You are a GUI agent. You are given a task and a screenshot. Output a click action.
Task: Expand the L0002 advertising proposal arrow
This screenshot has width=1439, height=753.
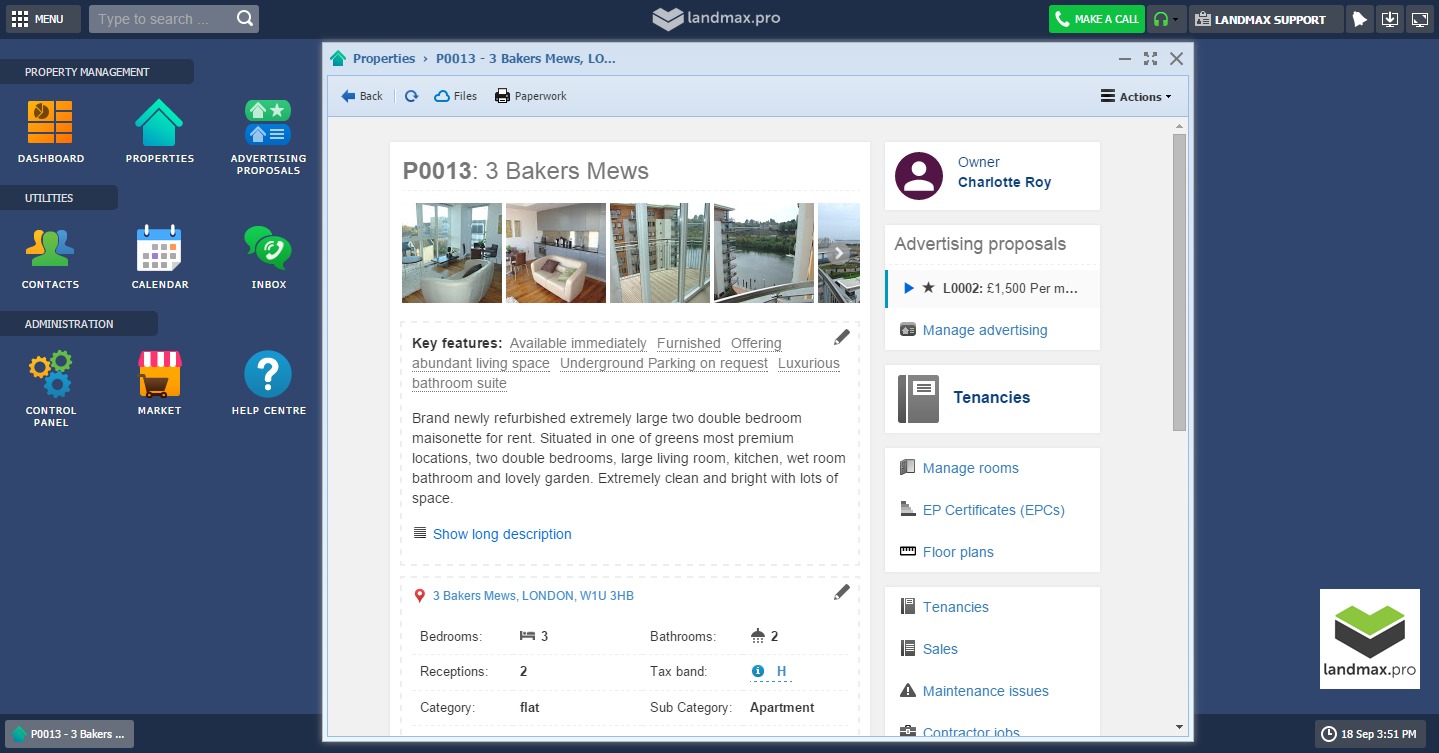[909, 288]
